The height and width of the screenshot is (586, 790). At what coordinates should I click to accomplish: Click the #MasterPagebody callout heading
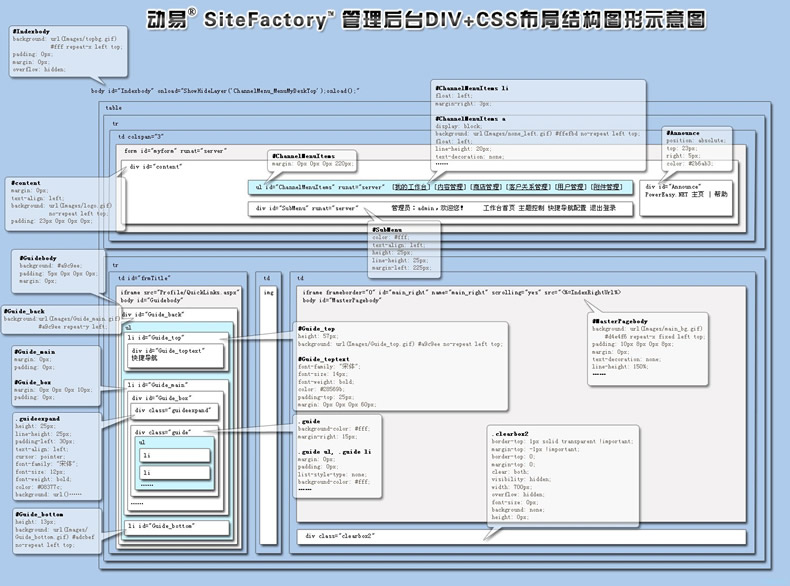coord(620,321)
